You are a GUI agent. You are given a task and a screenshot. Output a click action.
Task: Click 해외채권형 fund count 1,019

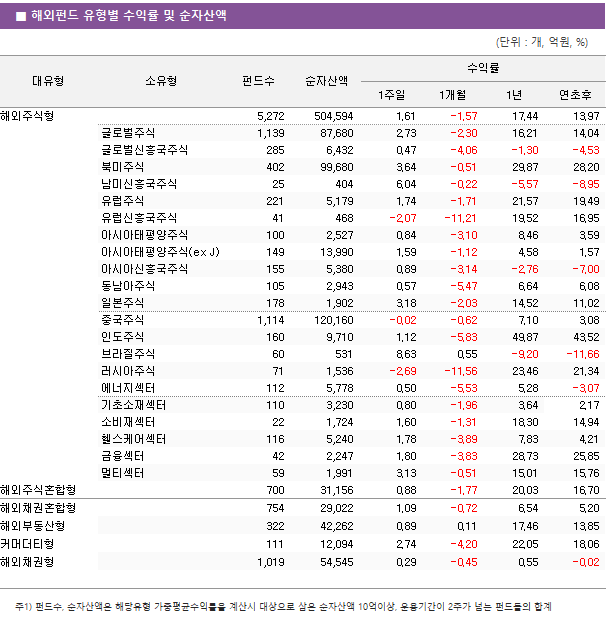(271, 562)
